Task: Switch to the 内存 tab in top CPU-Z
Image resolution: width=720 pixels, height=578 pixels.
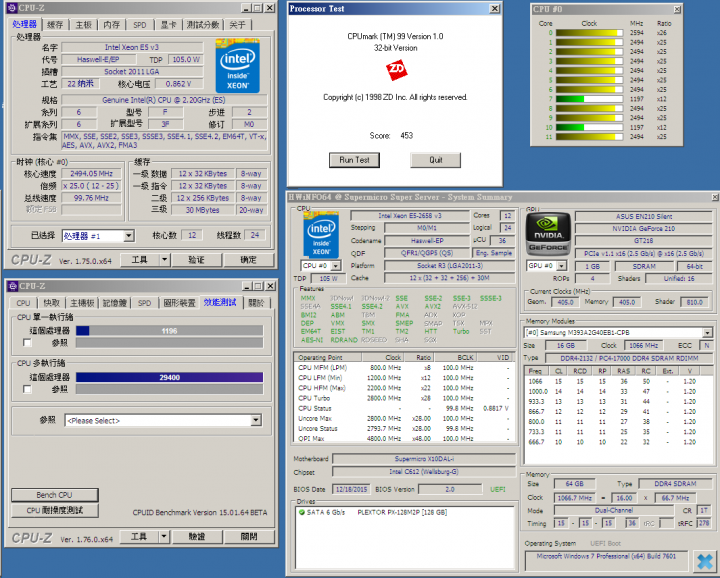Action: click(112, 25)
